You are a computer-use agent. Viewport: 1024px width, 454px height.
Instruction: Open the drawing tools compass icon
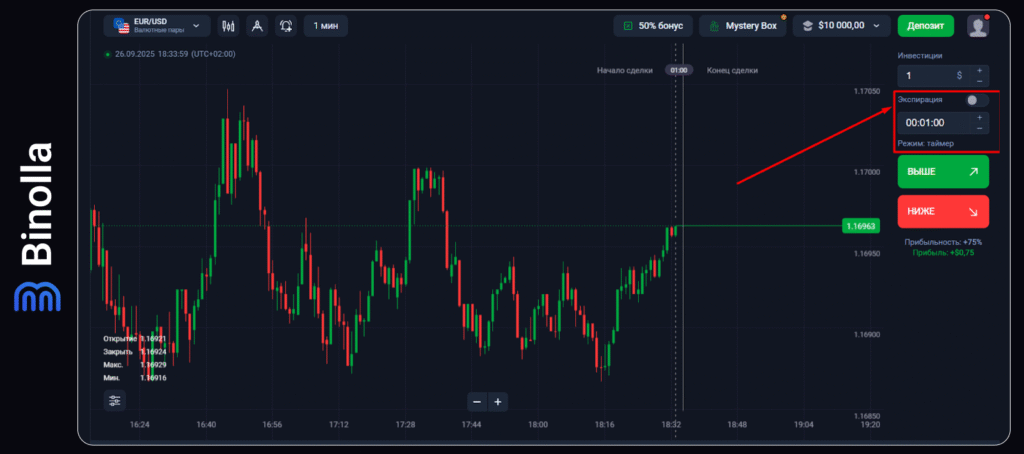[x=257, y=26]
